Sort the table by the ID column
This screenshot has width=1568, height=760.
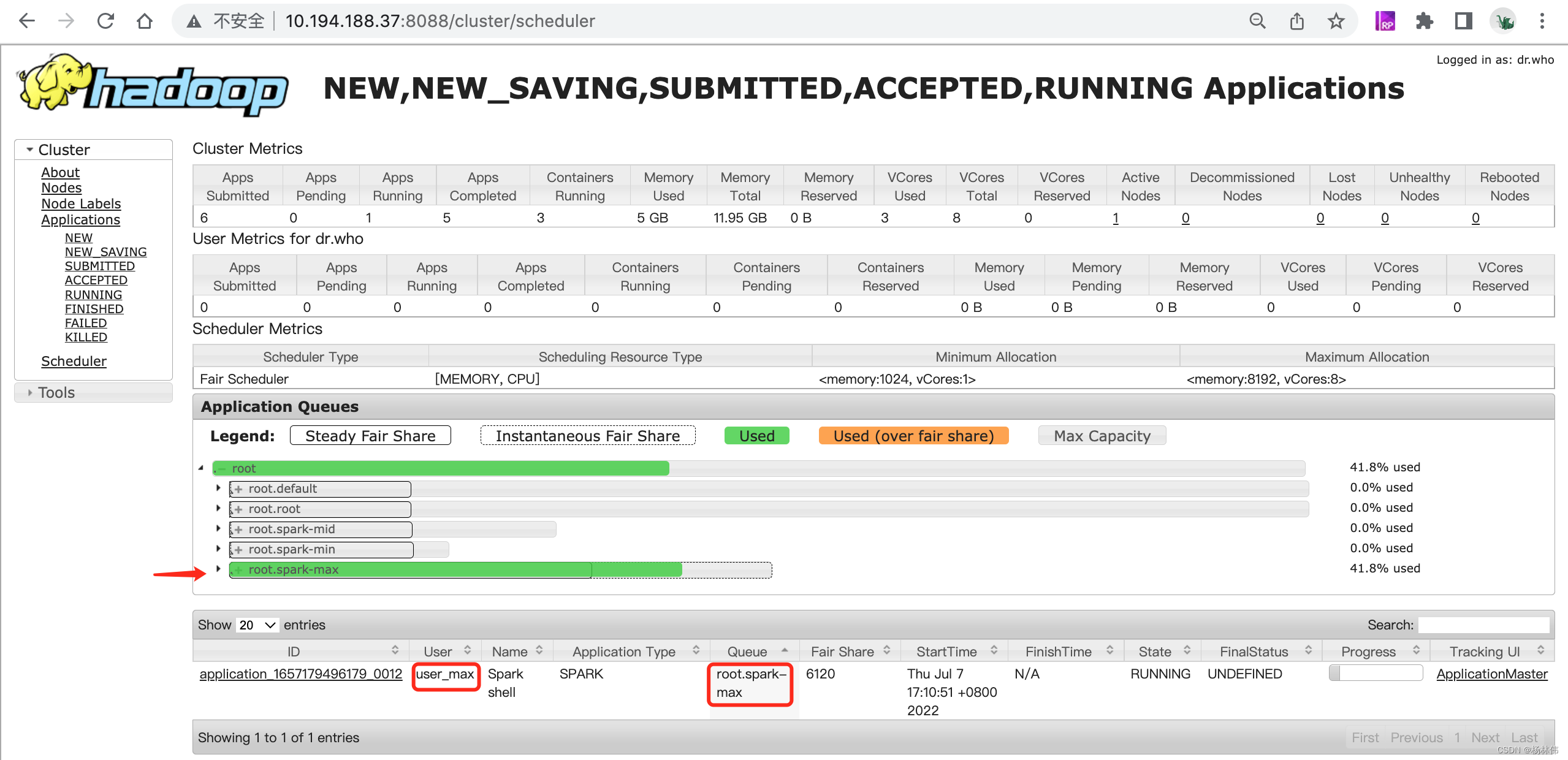(294, 651)
